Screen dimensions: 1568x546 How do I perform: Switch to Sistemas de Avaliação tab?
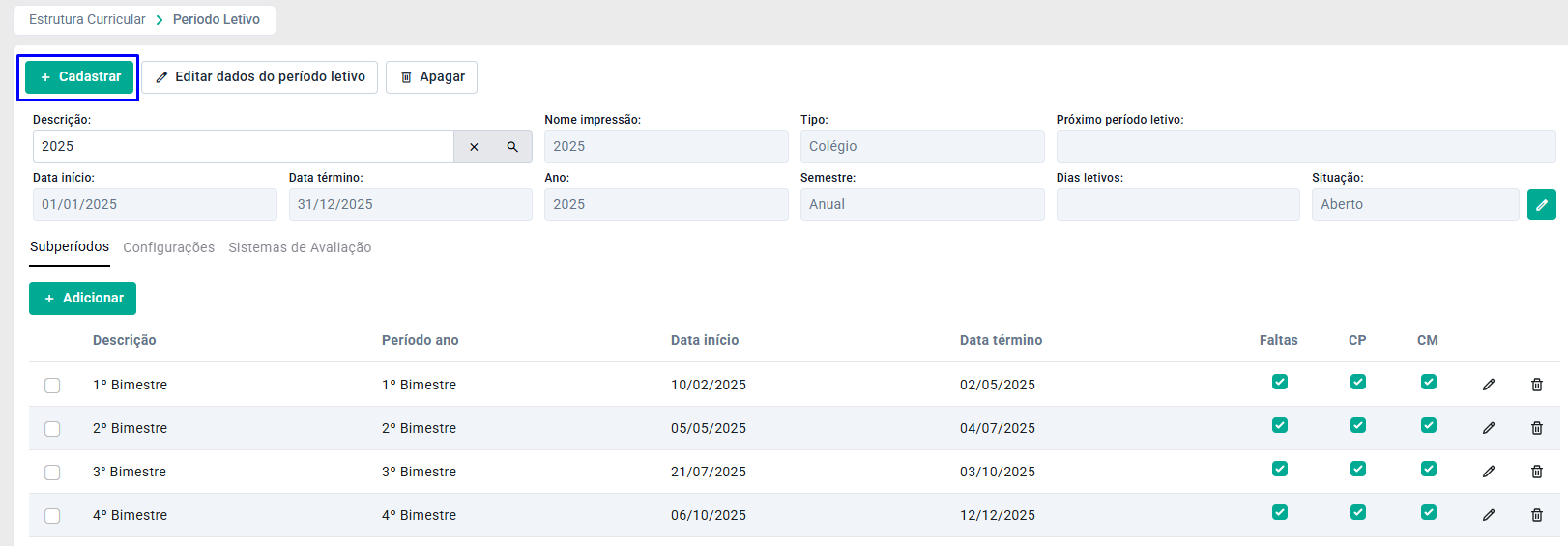pos(300,247)
